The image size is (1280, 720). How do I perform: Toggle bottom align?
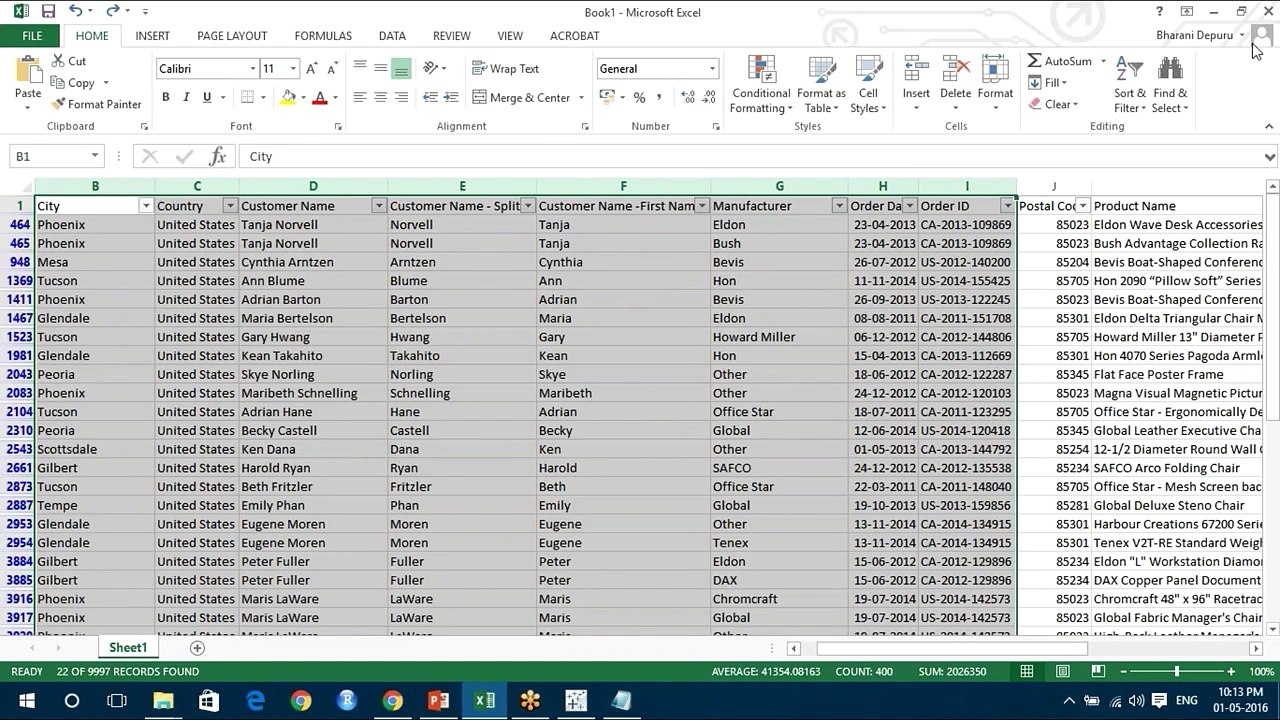coord(401,69)
